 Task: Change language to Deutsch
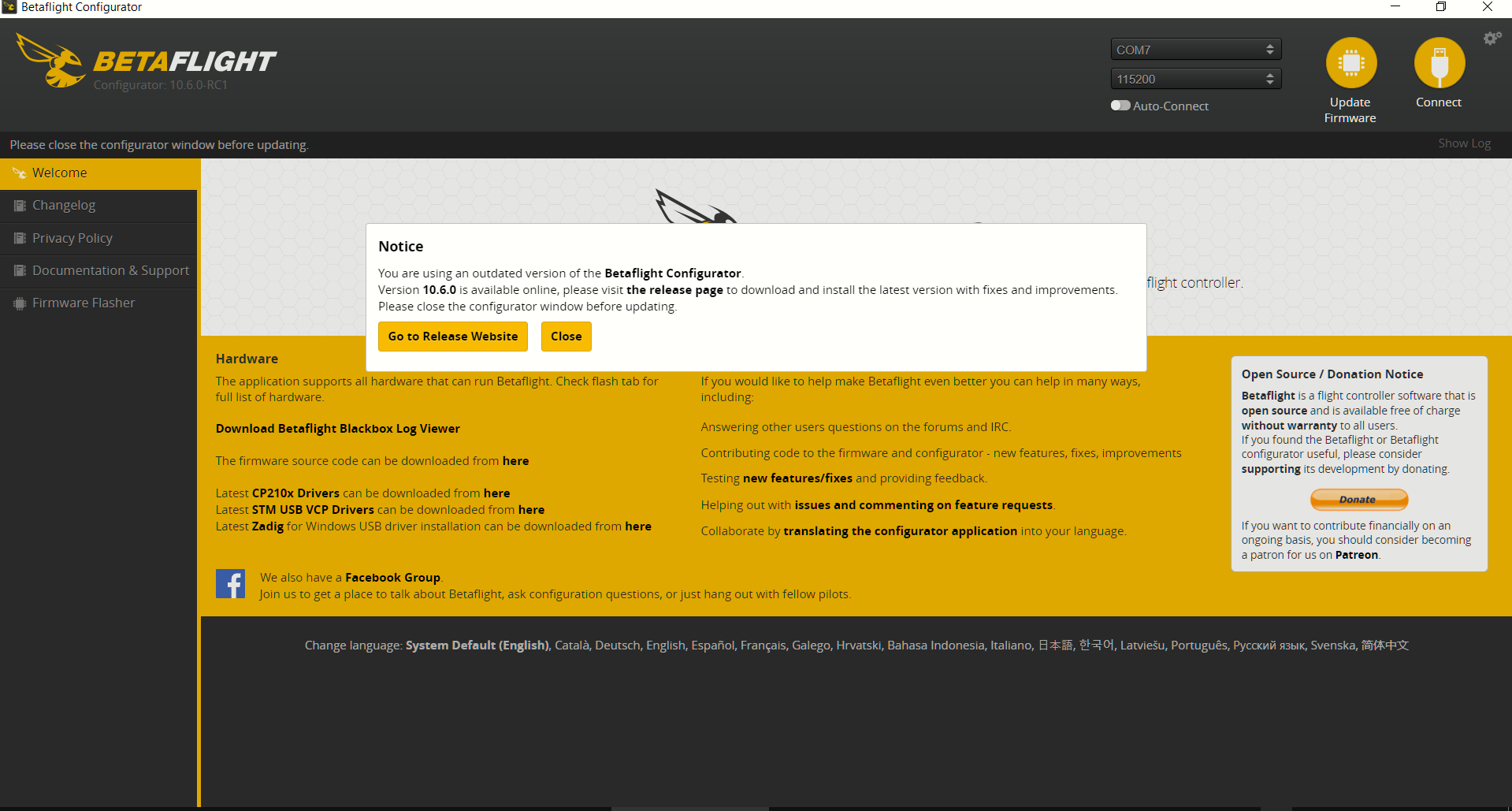618,645
